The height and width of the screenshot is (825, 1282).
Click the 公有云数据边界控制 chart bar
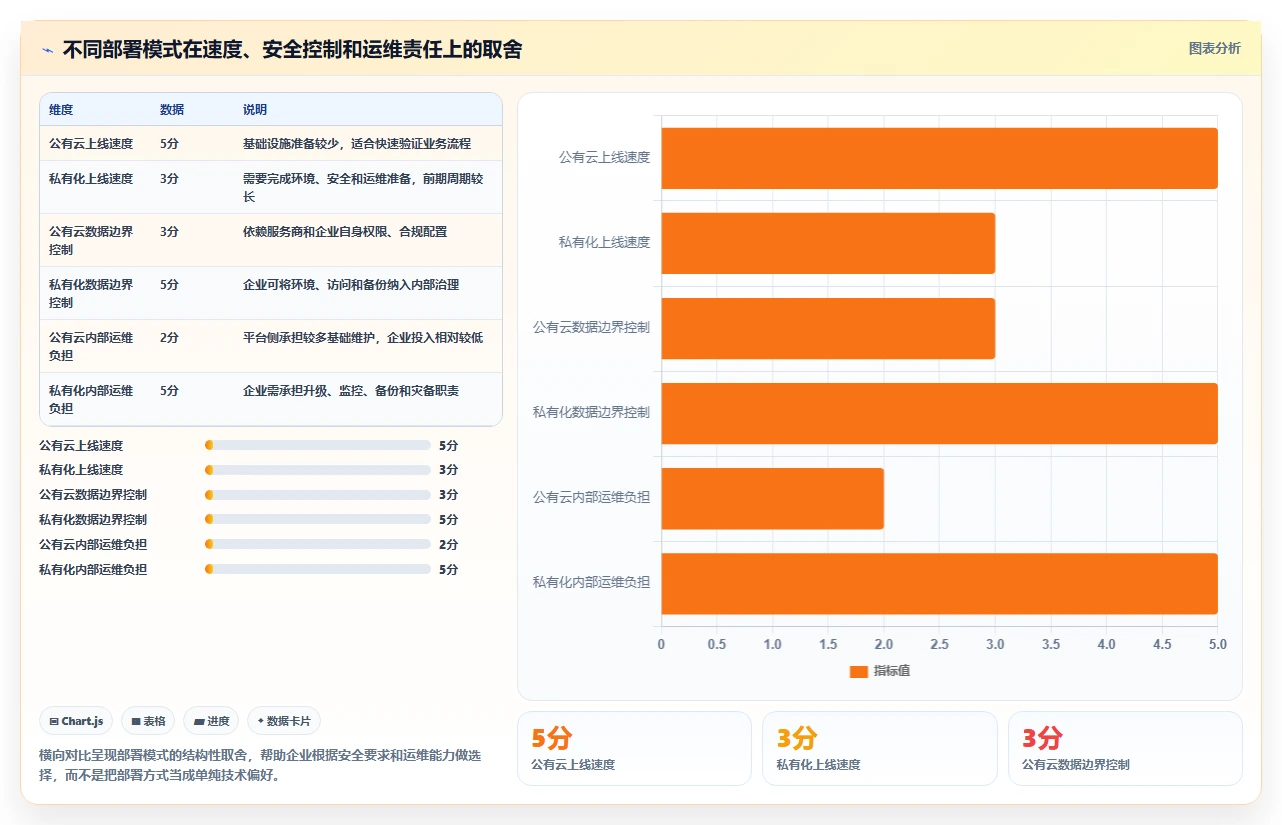point(828,328)
